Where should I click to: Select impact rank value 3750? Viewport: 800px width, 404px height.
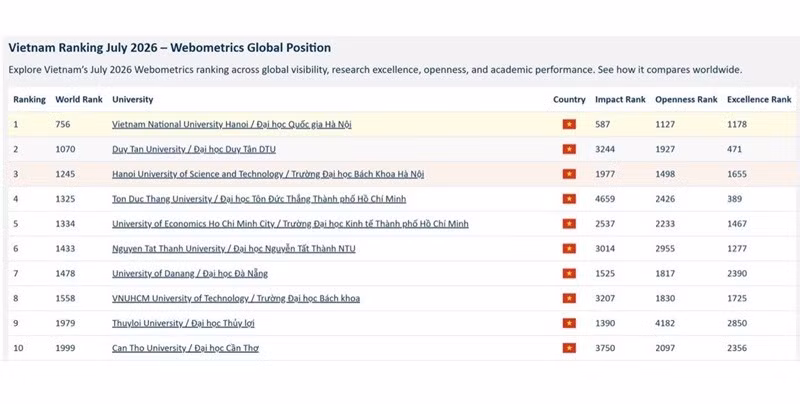605,348
